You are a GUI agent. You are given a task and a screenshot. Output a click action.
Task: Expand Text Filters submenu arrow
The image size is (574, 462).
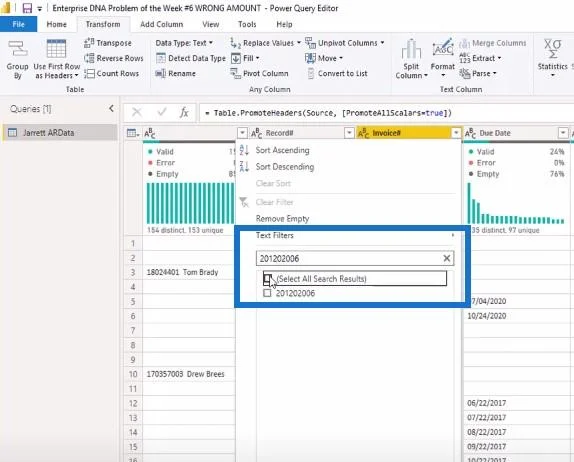(453, 235)
